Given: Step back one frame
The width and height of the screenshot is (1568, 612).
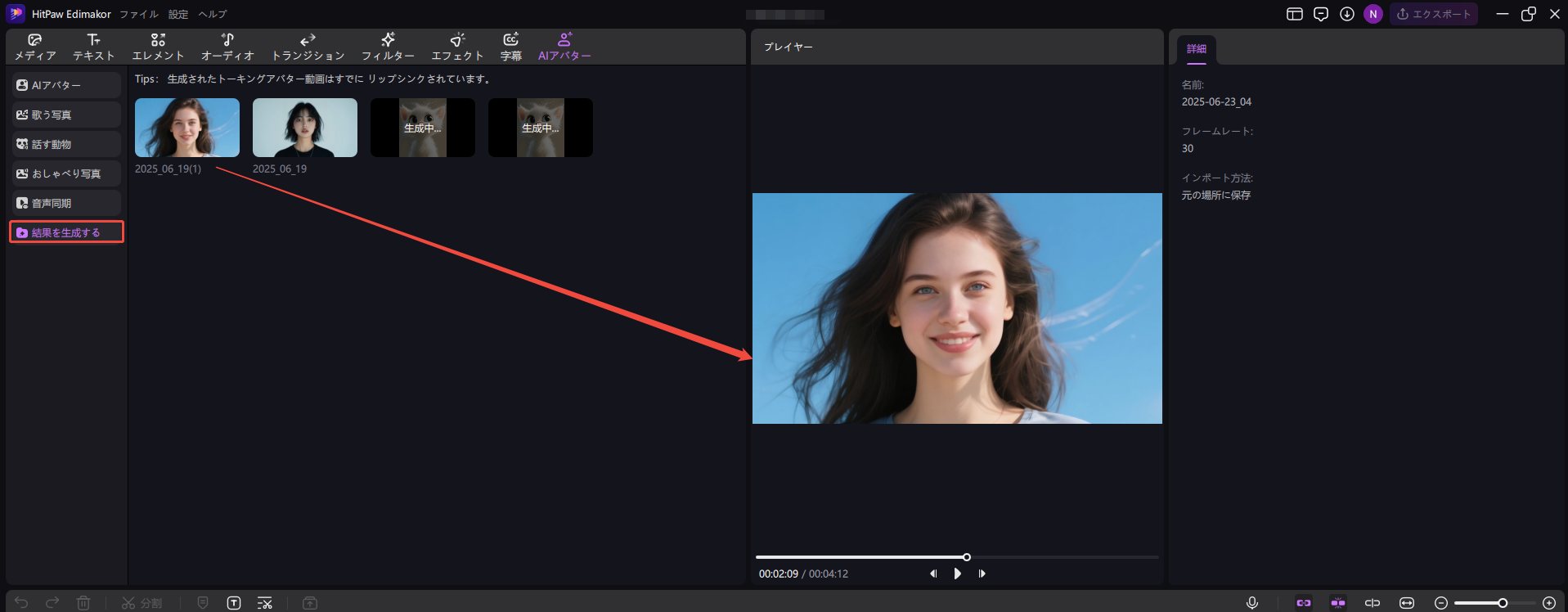Looking at the screenshot, I should pyautogui.click(x=933, y=574).
